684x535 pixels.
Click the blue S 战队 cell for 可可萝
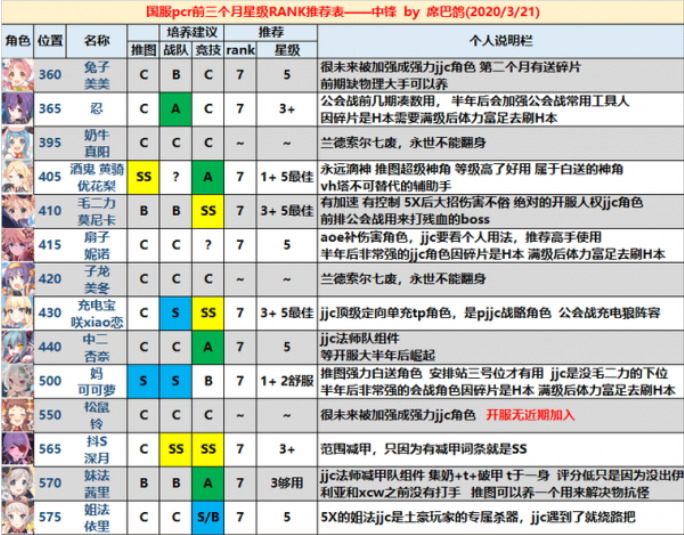176,381
